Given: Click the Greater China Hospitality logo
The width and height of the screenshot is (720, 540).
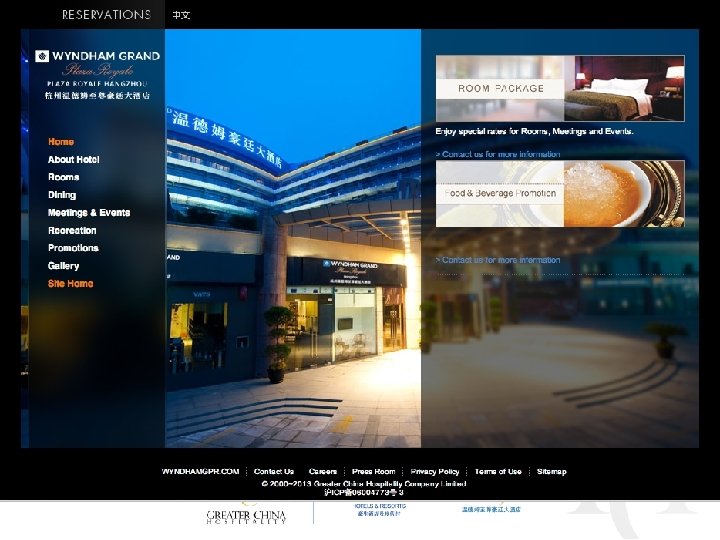Looking at the screenshot, I should pos(246,516).
